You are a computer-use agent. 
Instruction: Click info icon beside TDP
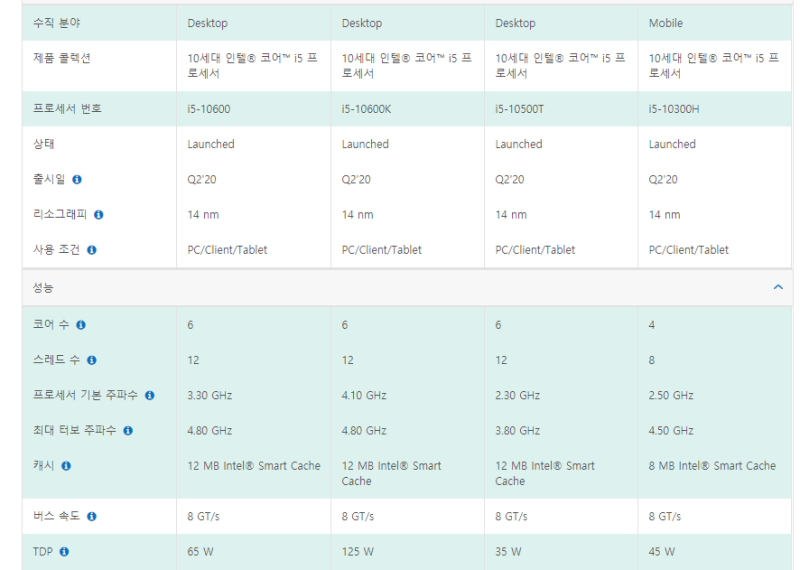(x=64, y=552)
